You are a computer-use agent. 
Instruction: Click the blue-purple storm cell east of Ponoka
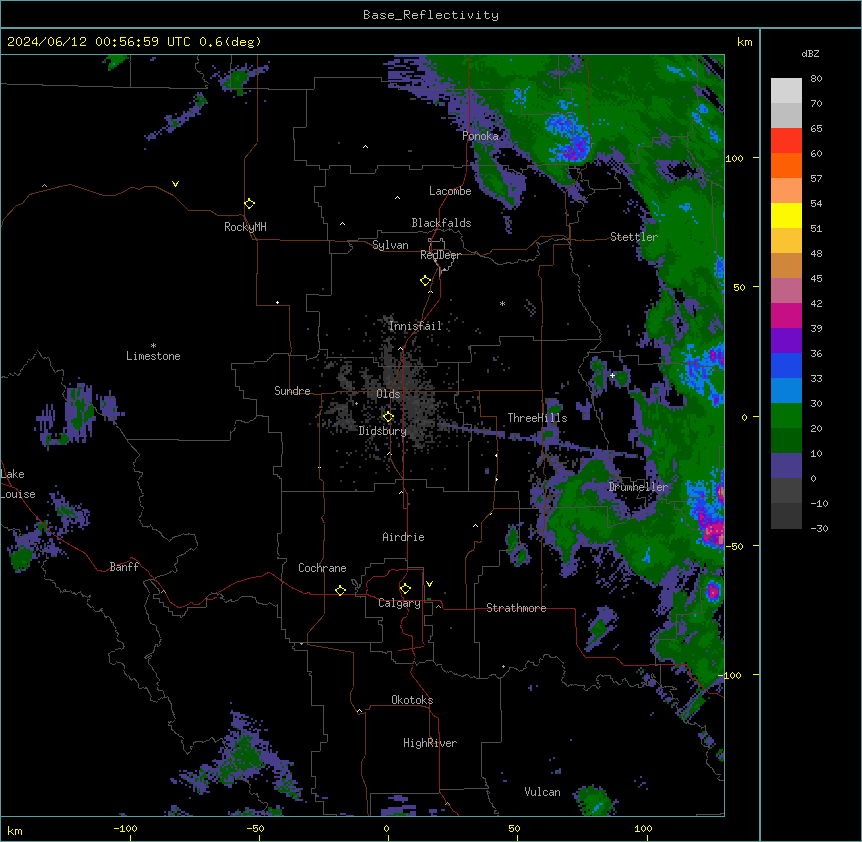(x=571, y=139)
